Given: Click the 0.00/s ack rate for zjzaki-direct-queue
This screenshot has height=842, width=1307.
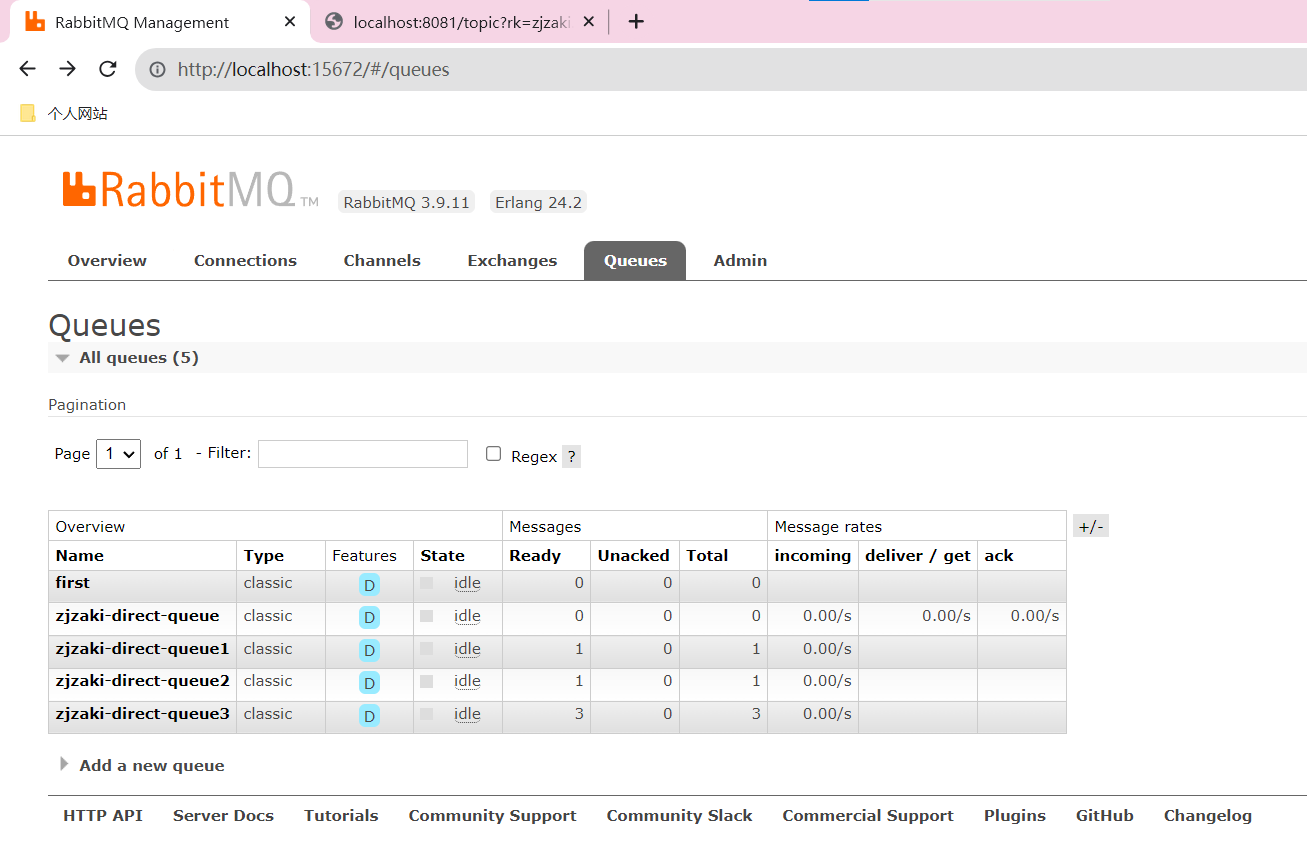Looking at the screenshot, I should pyautogui.click(x=1034, y=616).
